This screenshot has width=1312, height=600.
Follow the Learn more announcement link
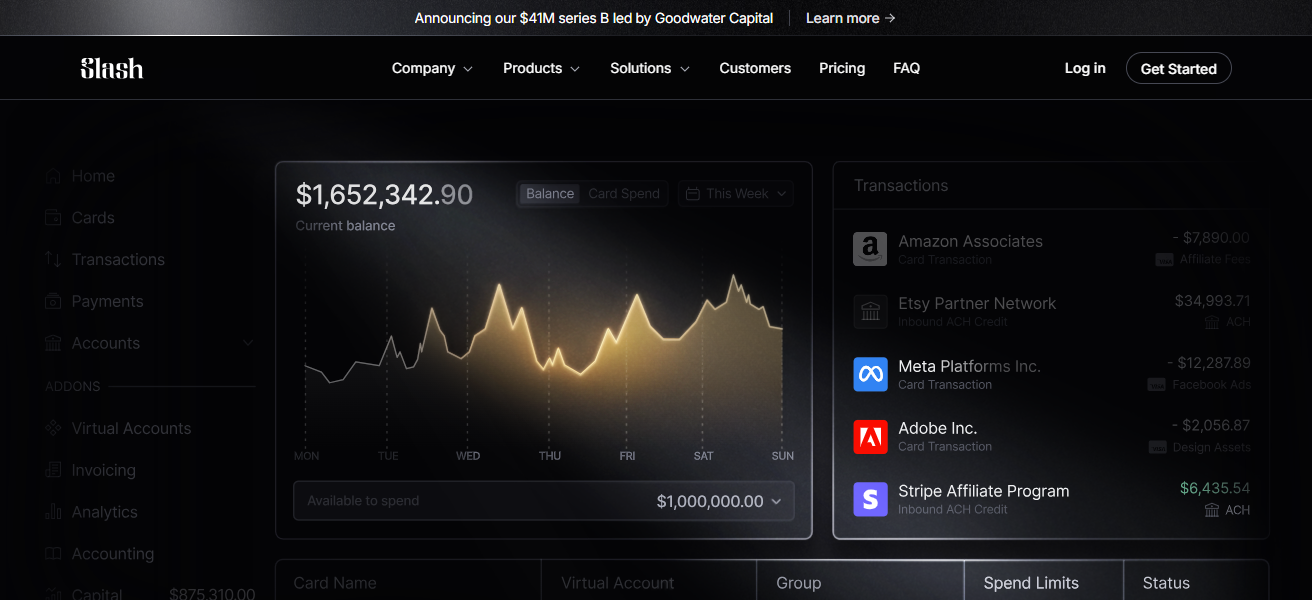(850, 18)
